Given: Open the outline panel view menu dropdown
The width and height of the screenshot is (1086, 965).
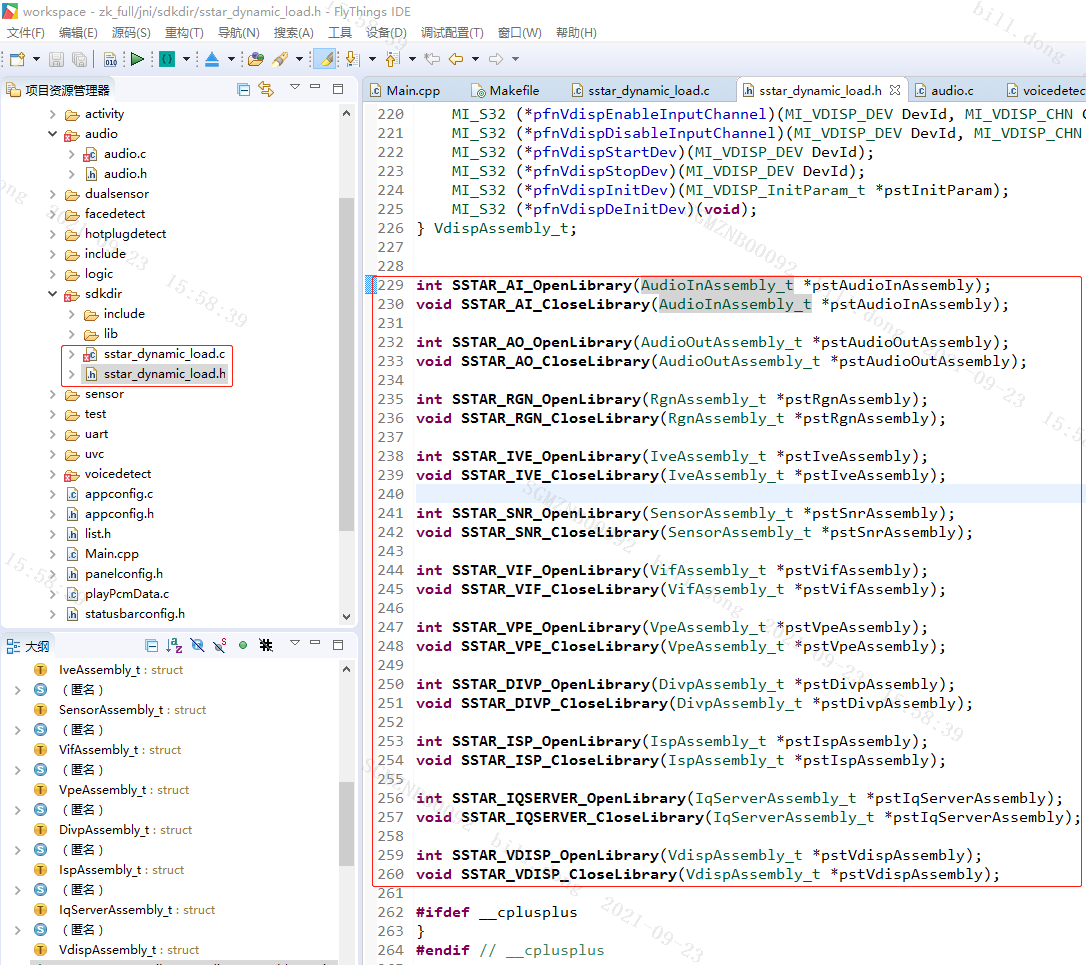Looking at the screenshot, I should tap(295, 646).
